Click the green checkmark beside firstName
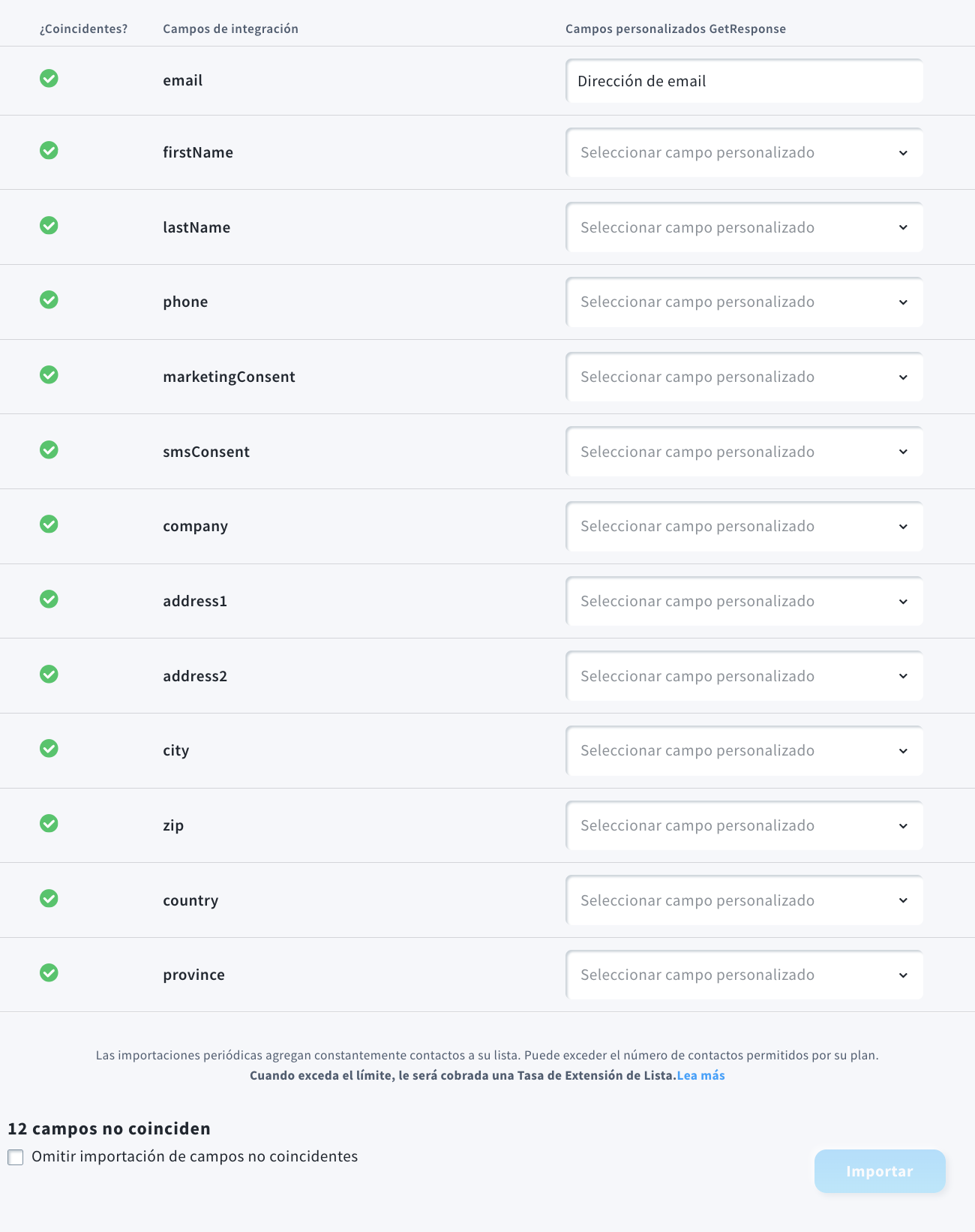The image size is (975, 1232). point(49,150)
